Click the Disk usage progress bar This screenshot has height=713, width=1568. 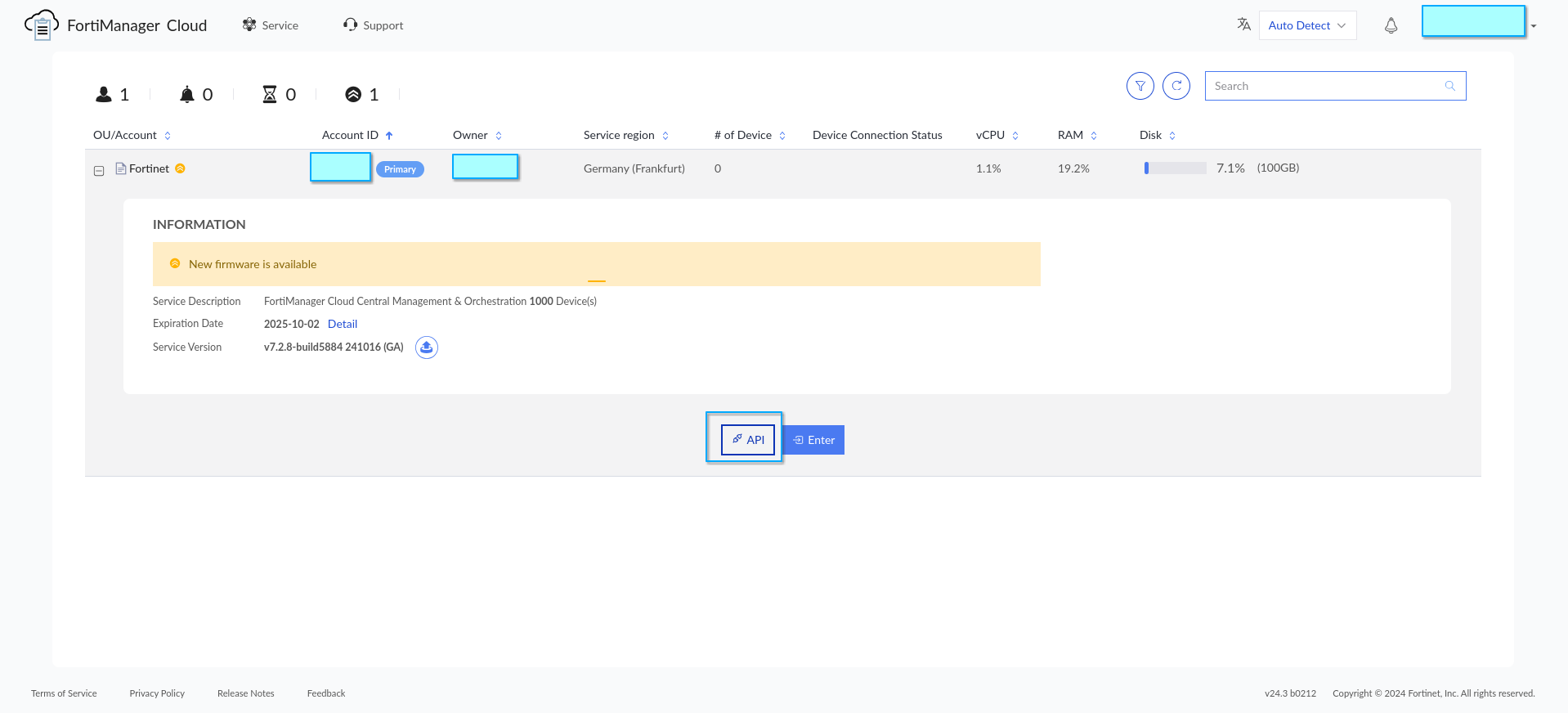click(x=1176, y=168)
